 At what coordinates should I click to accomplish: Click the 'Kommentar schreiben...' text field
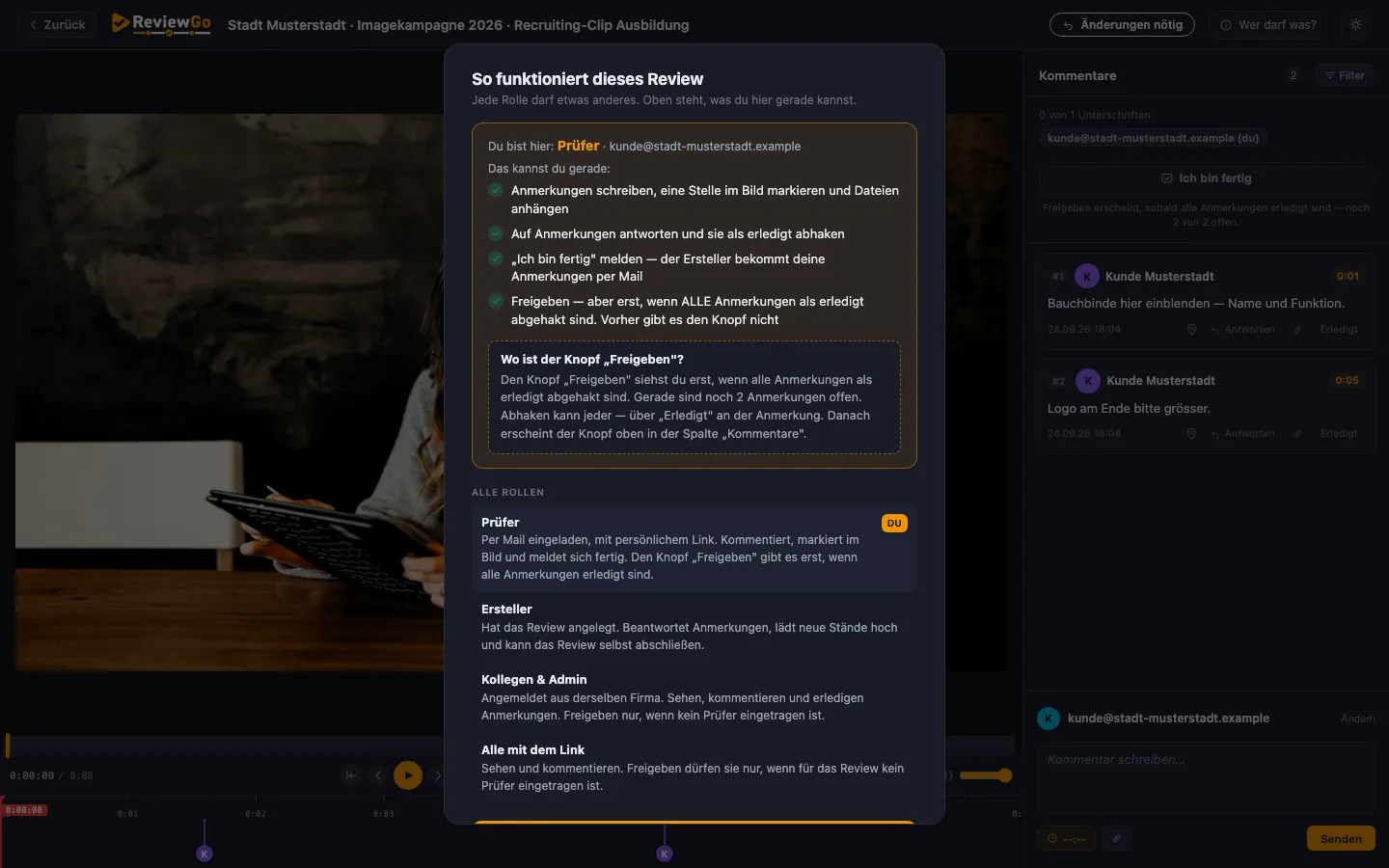pyautogui.click(x=1206, y=778)
